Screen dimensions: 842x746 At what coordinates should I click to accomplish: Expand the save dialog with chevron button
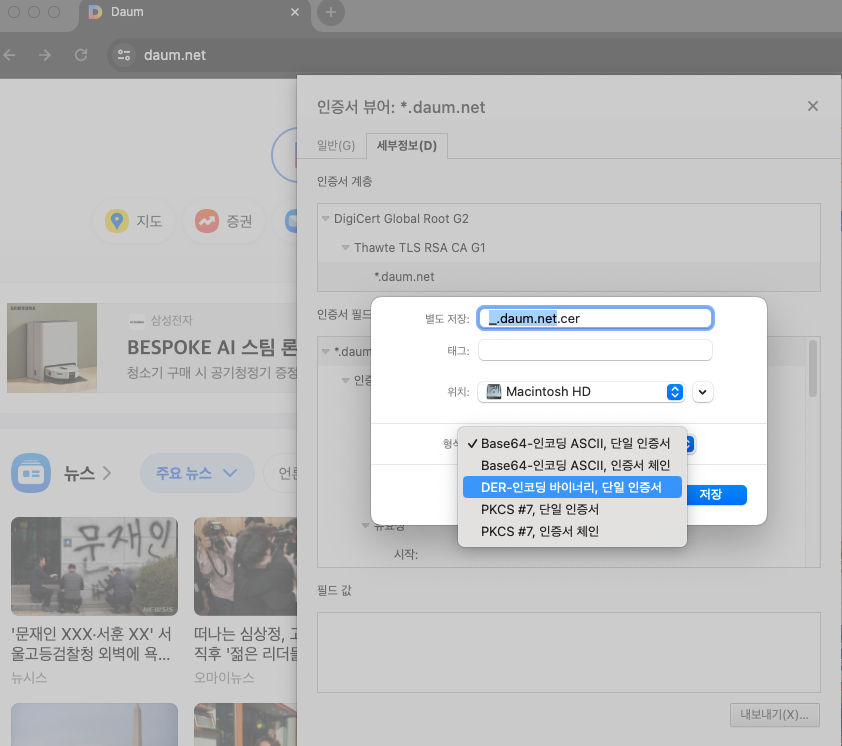point(702,392)
